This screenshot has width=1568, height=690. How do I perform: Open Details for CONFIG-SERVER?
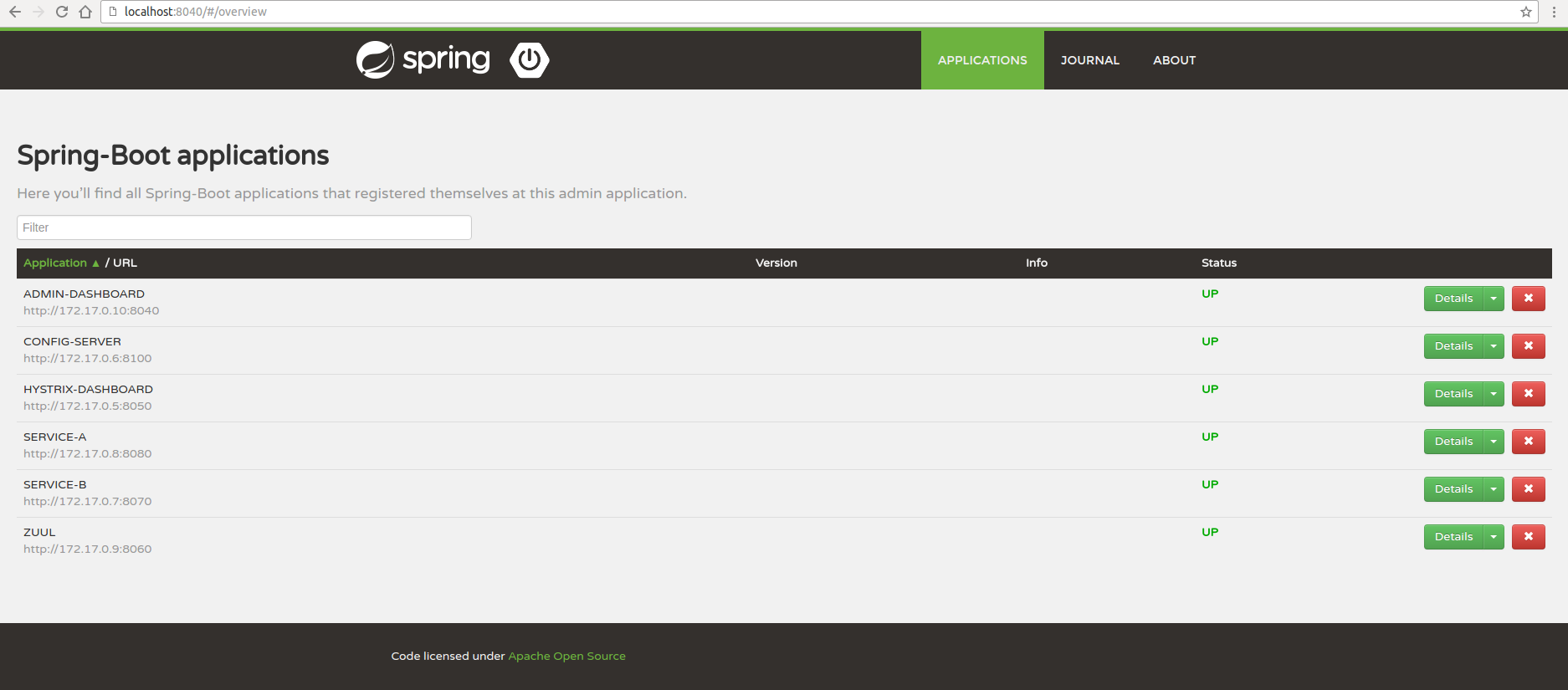[x=1453, y=346]
